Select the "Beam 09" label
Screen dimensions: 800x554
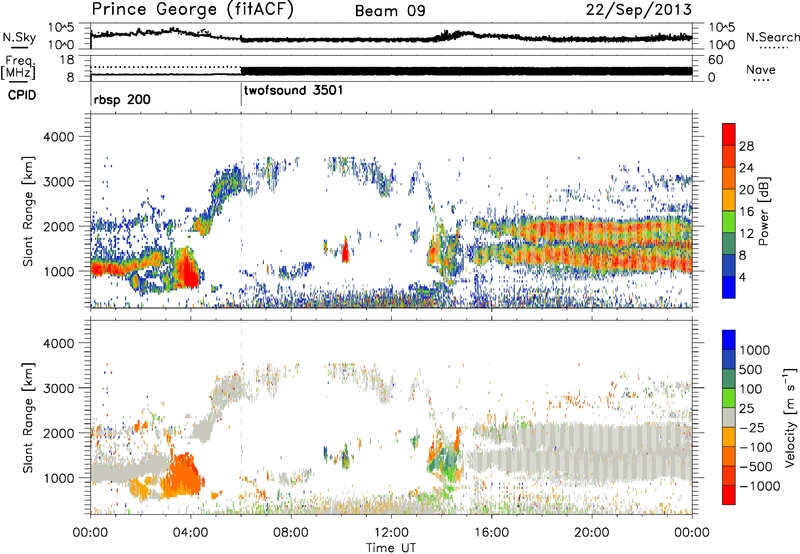pos(390,11)
